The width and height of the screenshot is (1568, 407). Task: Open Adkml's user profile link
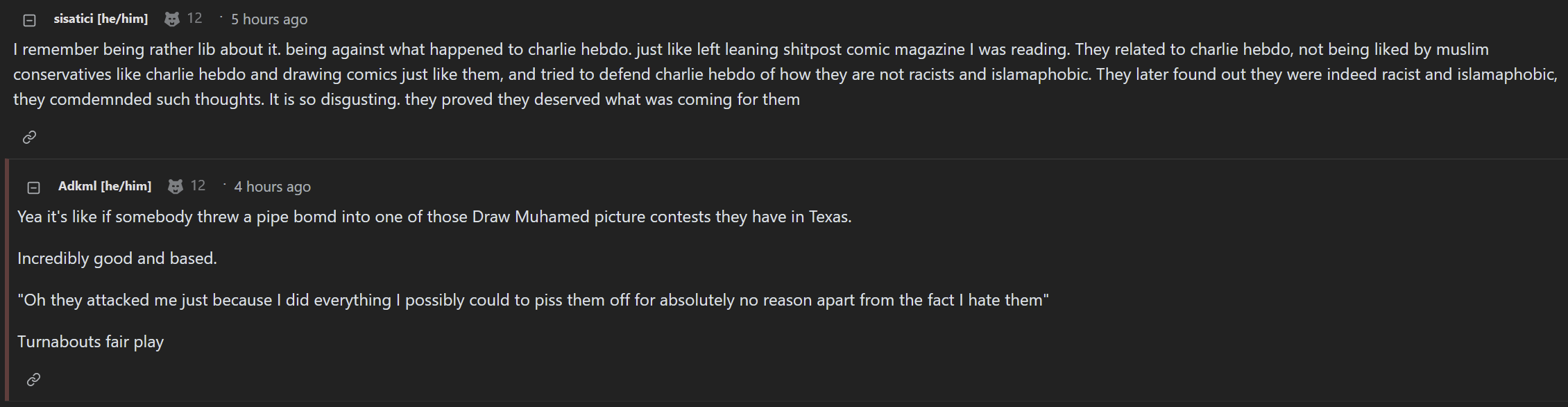point(77,185)
